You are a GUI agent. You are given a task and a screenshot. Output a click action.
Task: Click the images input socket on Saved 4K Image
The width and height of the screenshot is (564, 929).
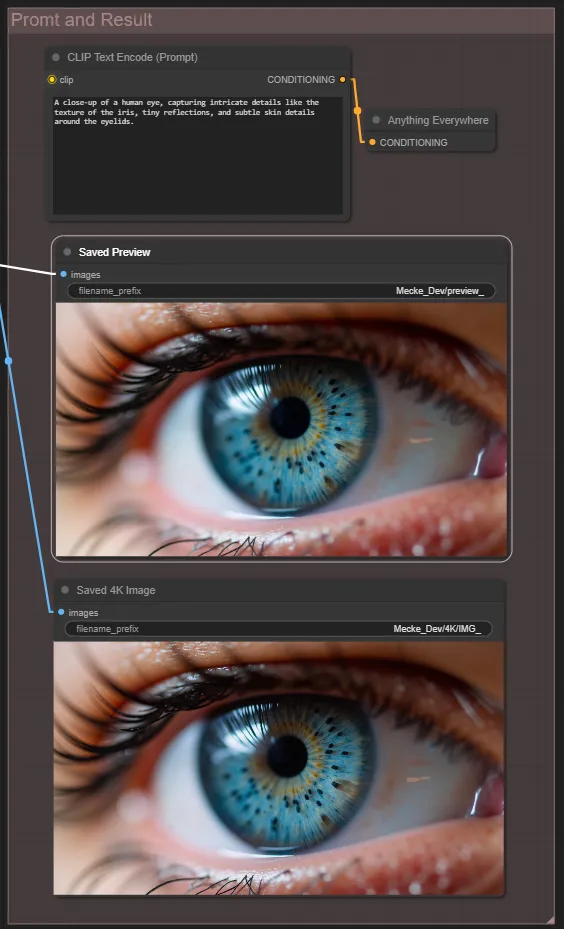coord(61,612)
